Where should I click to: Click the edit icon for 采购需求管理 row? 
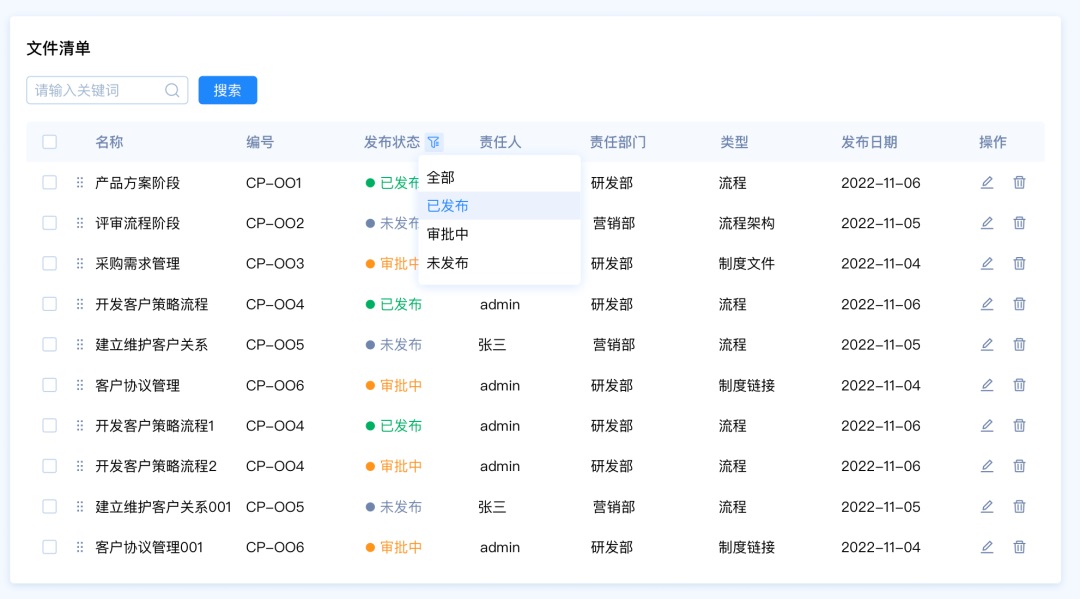click(987, 263)
